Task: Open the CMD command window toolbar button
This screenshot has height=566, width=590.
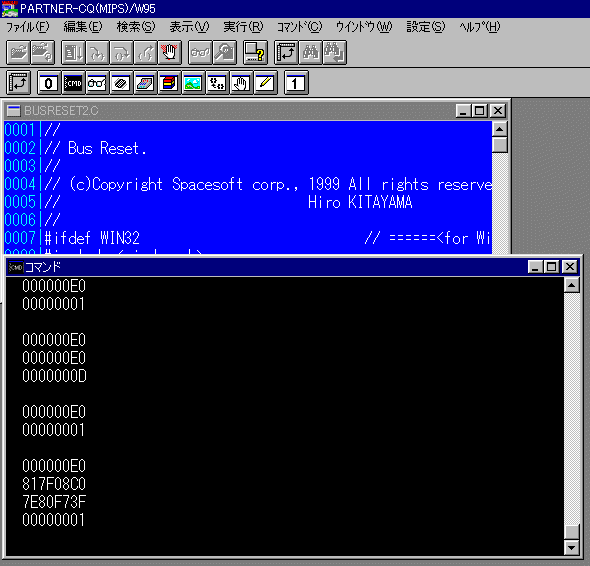Action: [x=73, y=83]
